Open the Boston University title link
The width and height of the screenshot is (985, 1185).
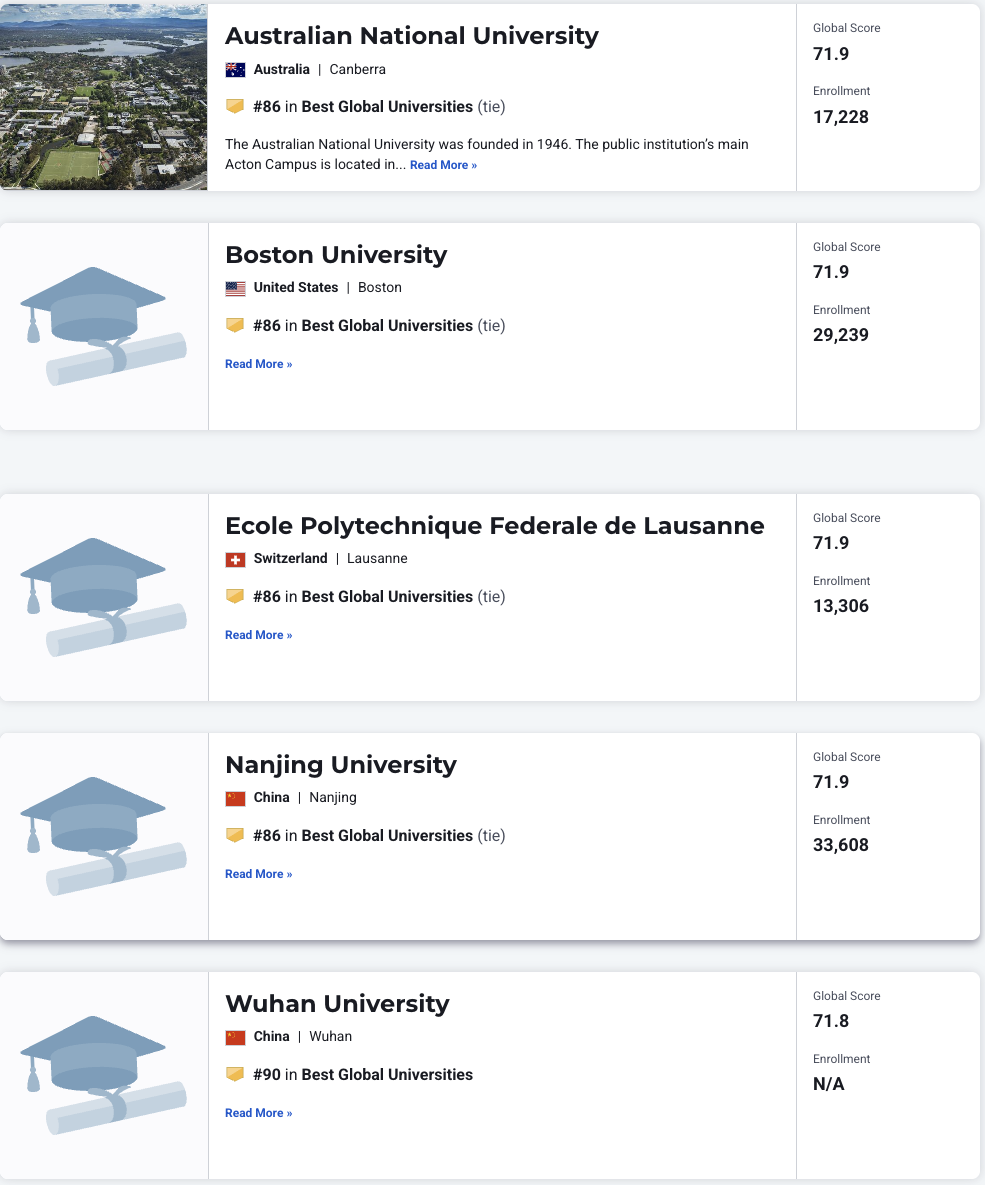pyautogui.click(x=336, y=255)
